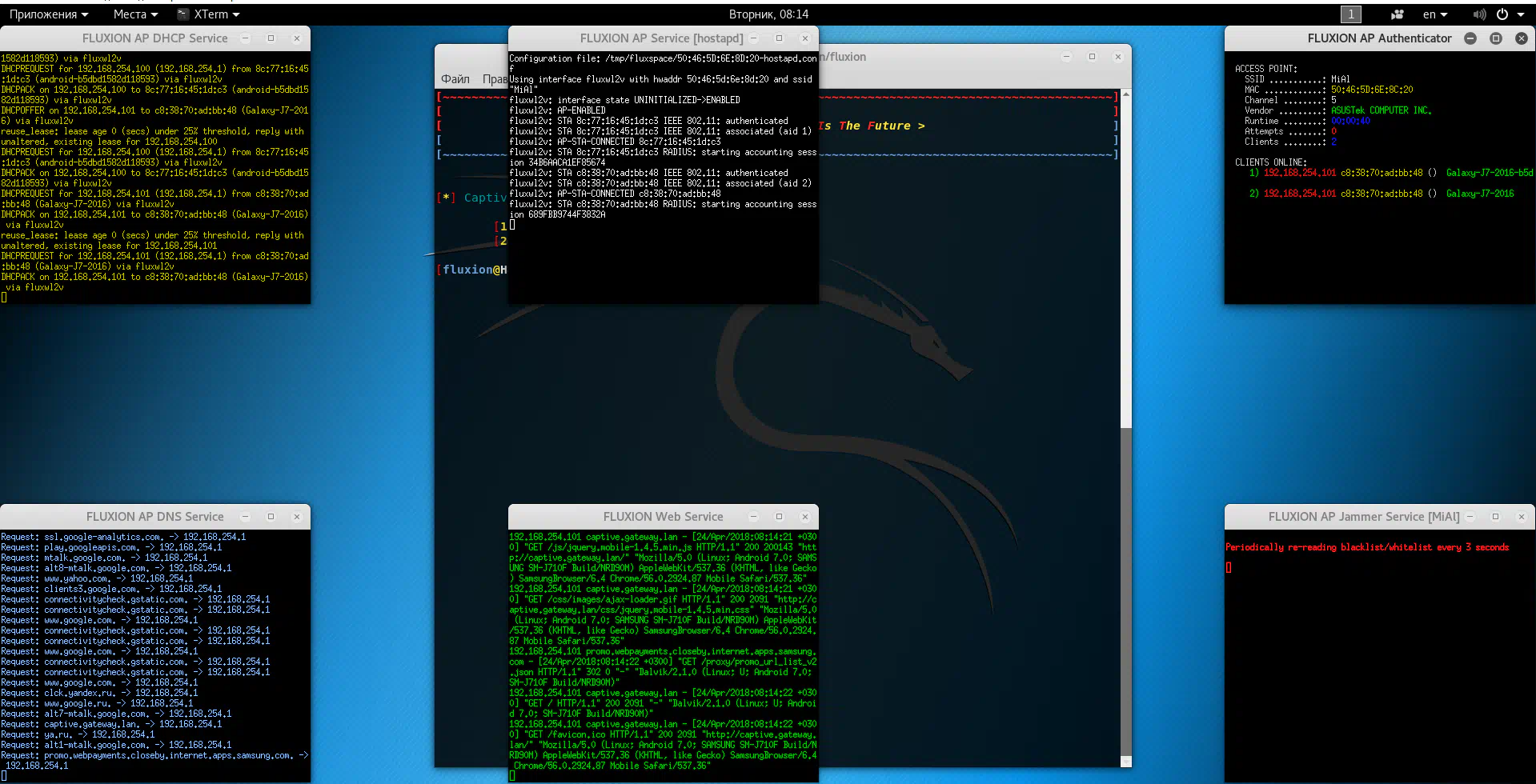Minimize the FLUXION Web Service window
The width and height of the screenshot is (1536, 784).
[x=753, y=517]
